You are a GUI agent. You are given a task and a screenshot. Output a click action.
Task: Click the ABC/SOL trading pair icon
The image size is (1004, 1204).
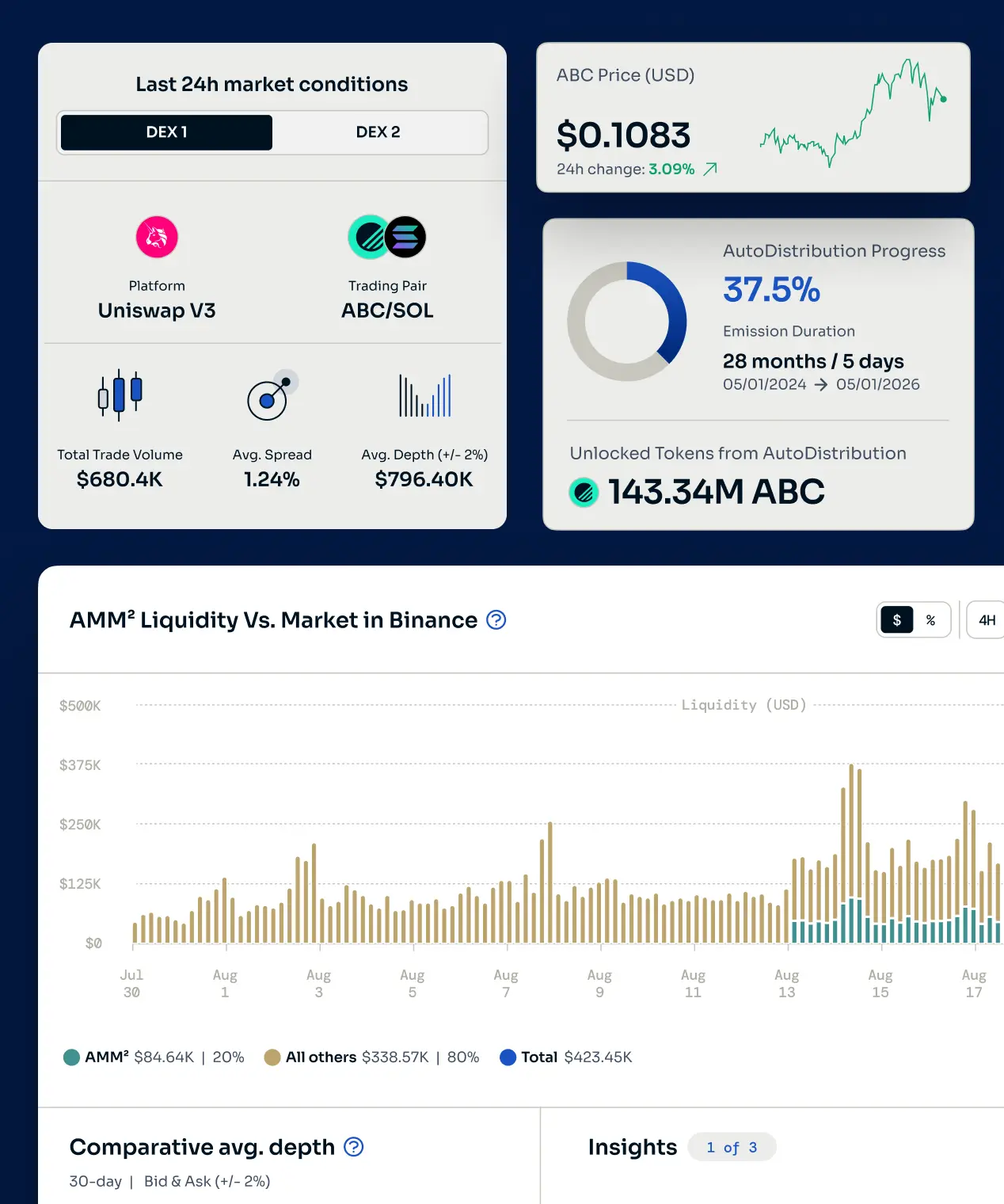click(387, 237)
